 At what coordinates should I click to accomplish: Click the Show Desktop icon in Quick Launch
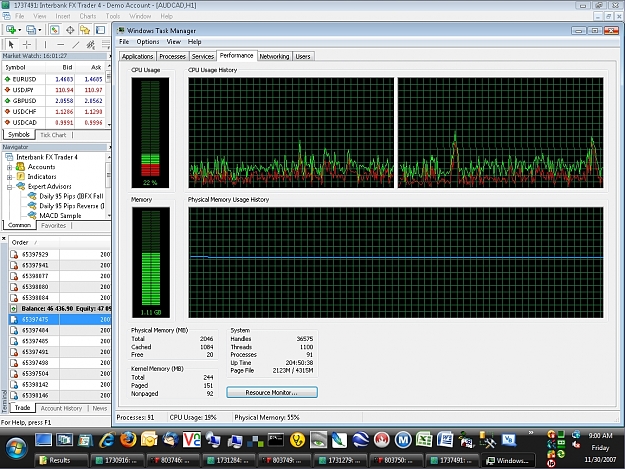click(x=43, y=440)
